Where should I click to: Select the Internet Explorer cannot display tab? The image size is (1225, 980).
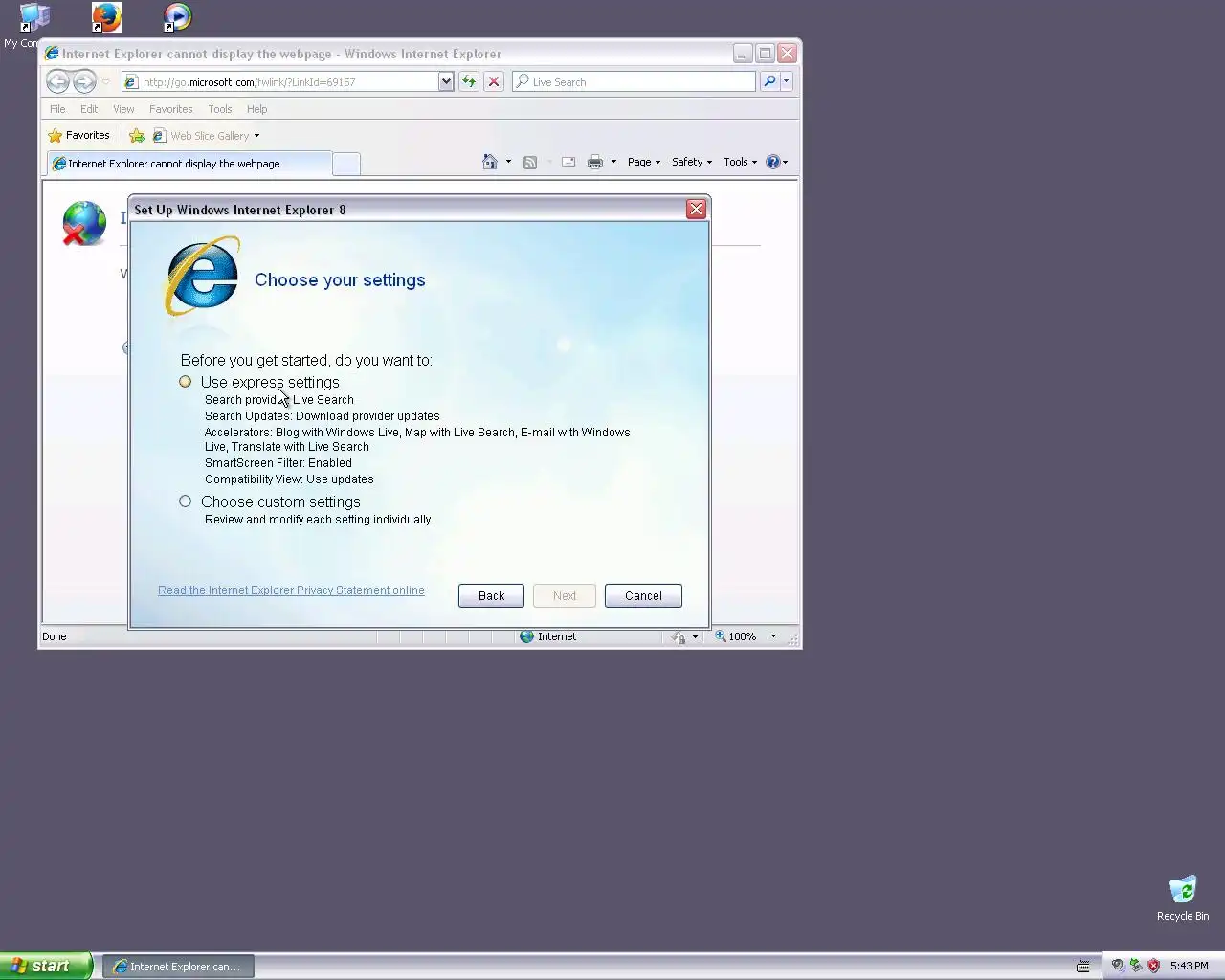189,164
